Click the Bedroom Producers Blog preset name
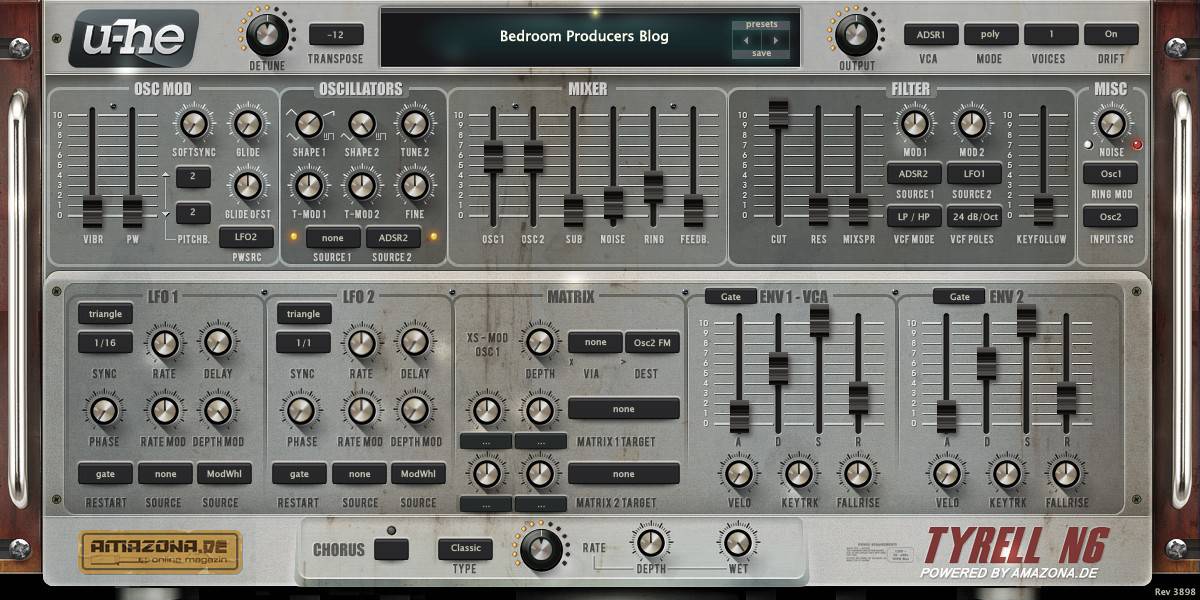 (584, 37)
